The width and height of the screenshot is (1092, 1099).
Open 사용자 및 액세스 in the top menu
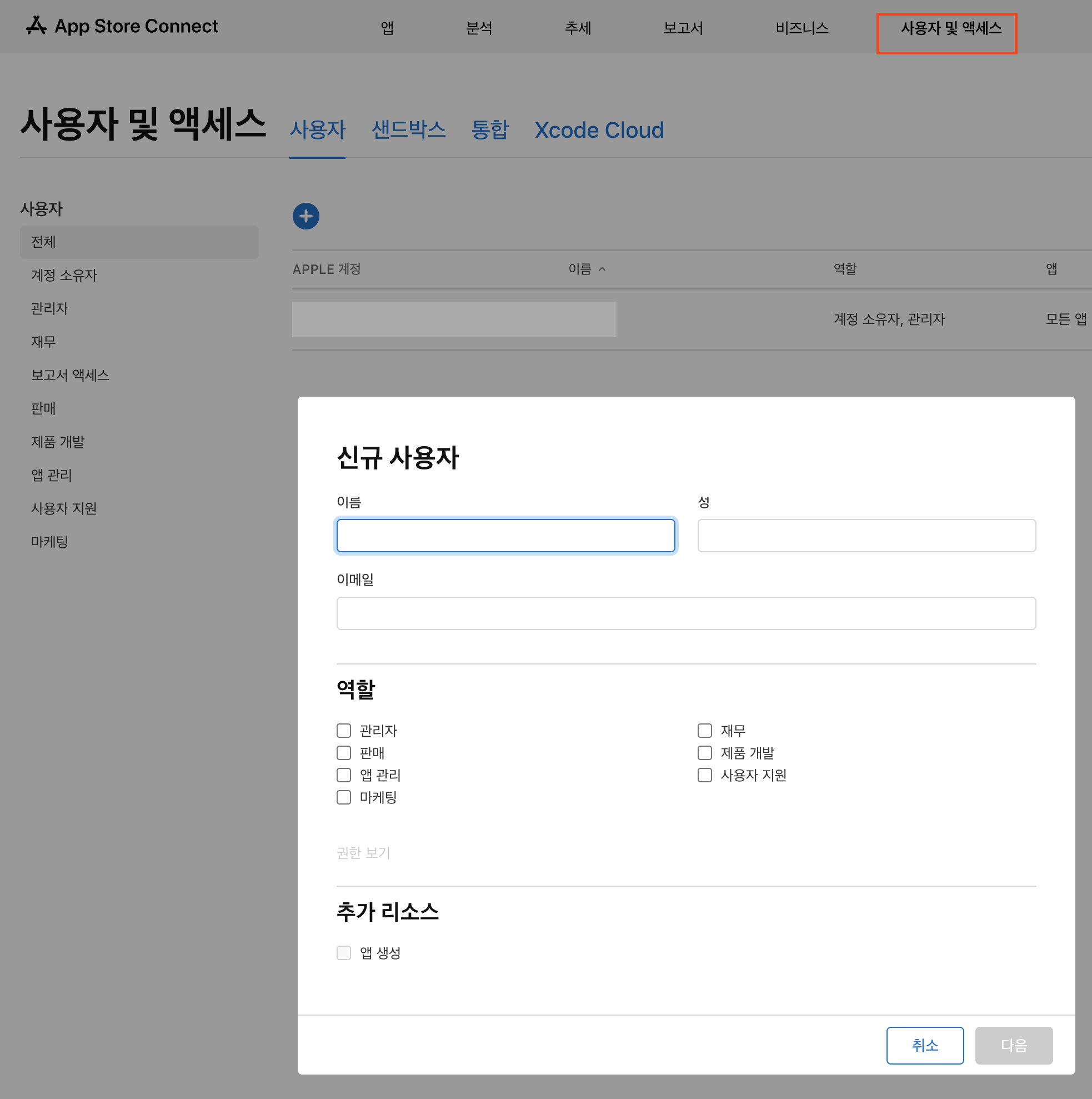click(951, 28)
